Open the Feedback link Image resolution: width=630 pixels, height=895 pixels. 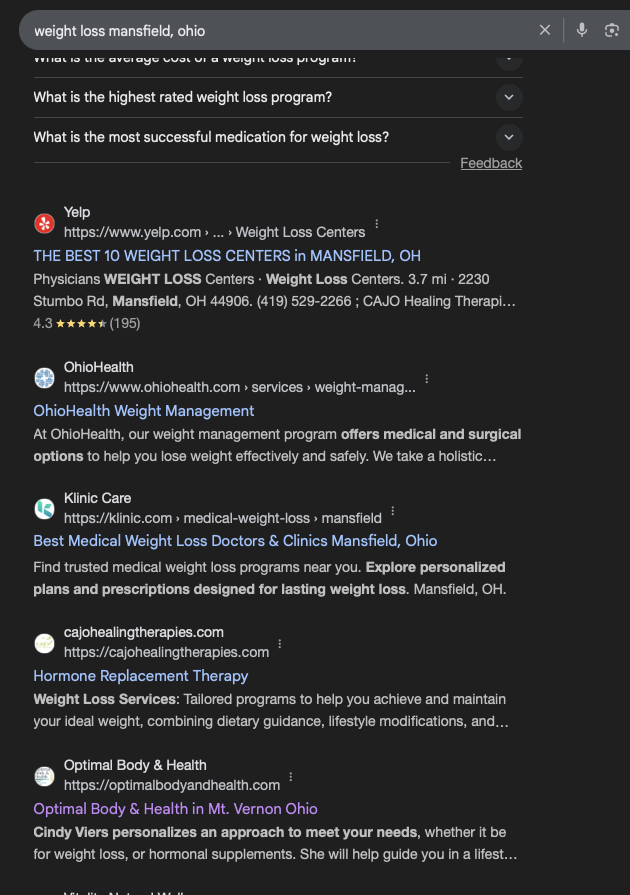pyautogui.click(x=491, y=162)
